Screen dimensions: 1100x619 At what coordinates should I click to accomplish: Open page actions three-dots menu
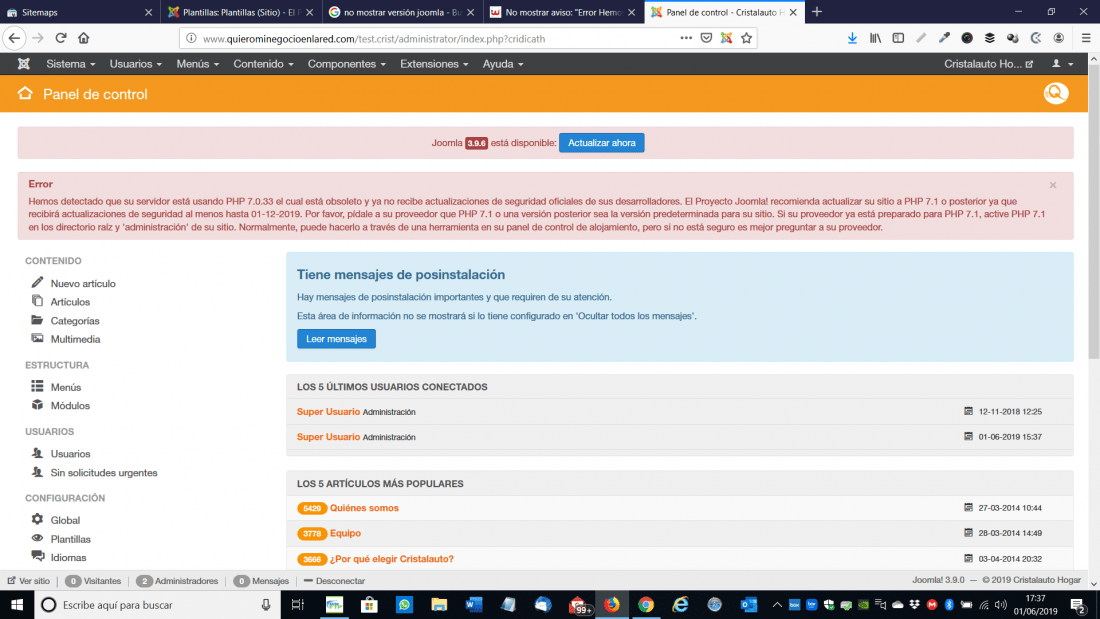point(685,38)
